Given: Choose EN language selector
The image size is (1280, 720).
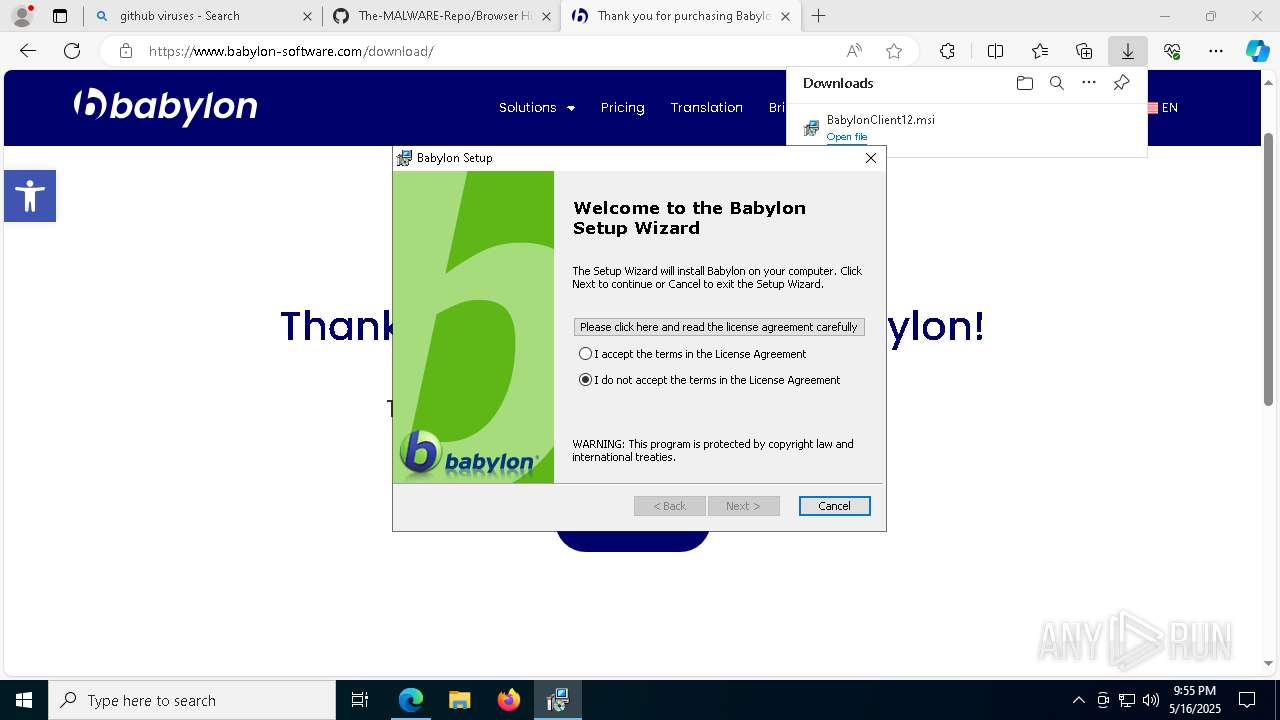Looking at the screenshot, I should click(x=1163, y=108).
